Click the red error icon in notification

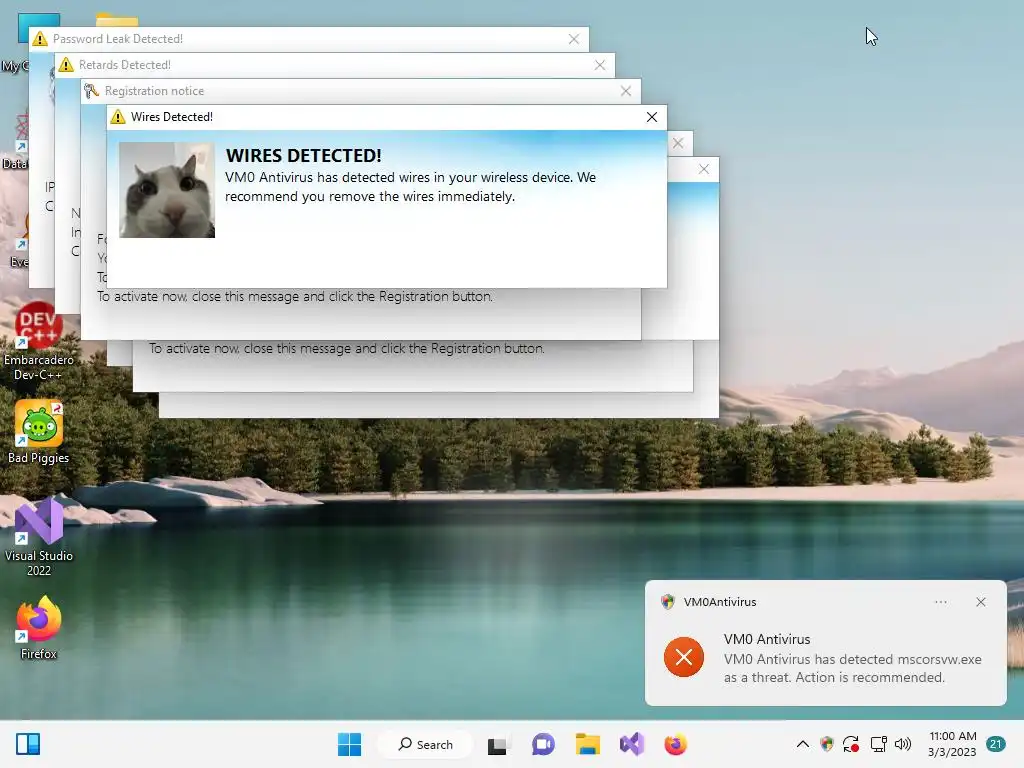684,657
